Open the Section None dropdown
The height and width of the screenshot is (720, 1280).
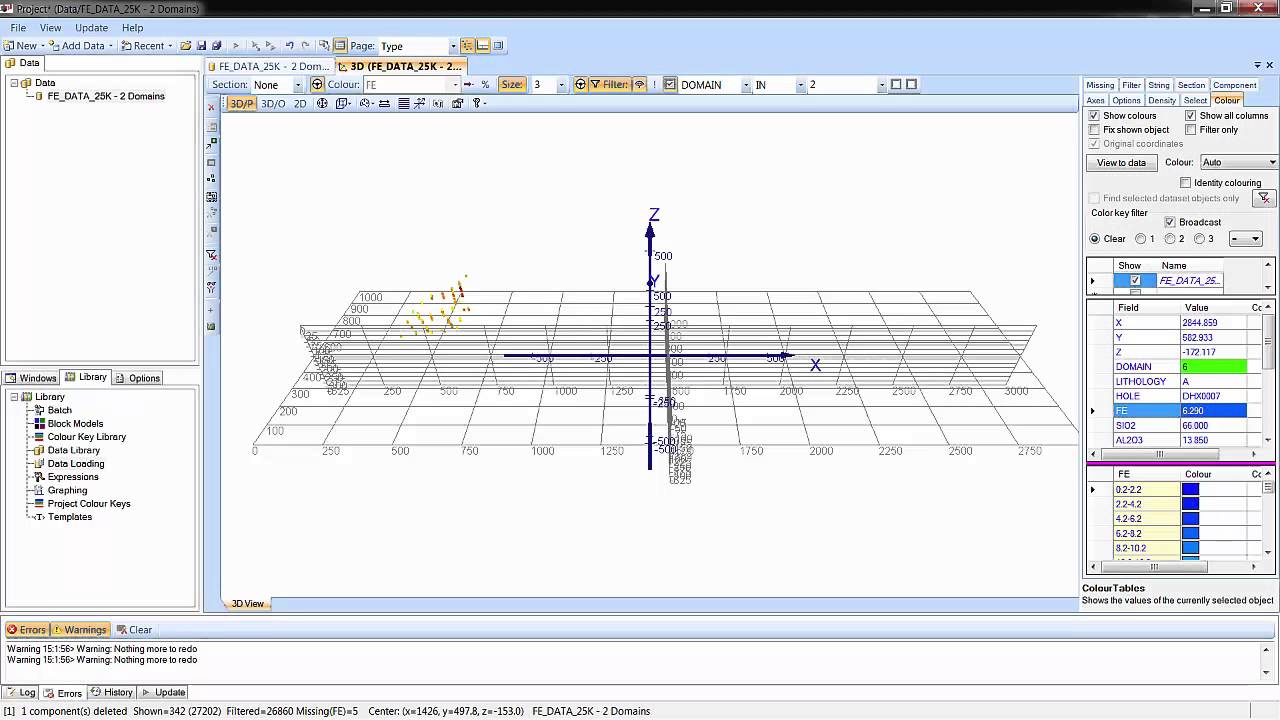click(x=297, y=85)
